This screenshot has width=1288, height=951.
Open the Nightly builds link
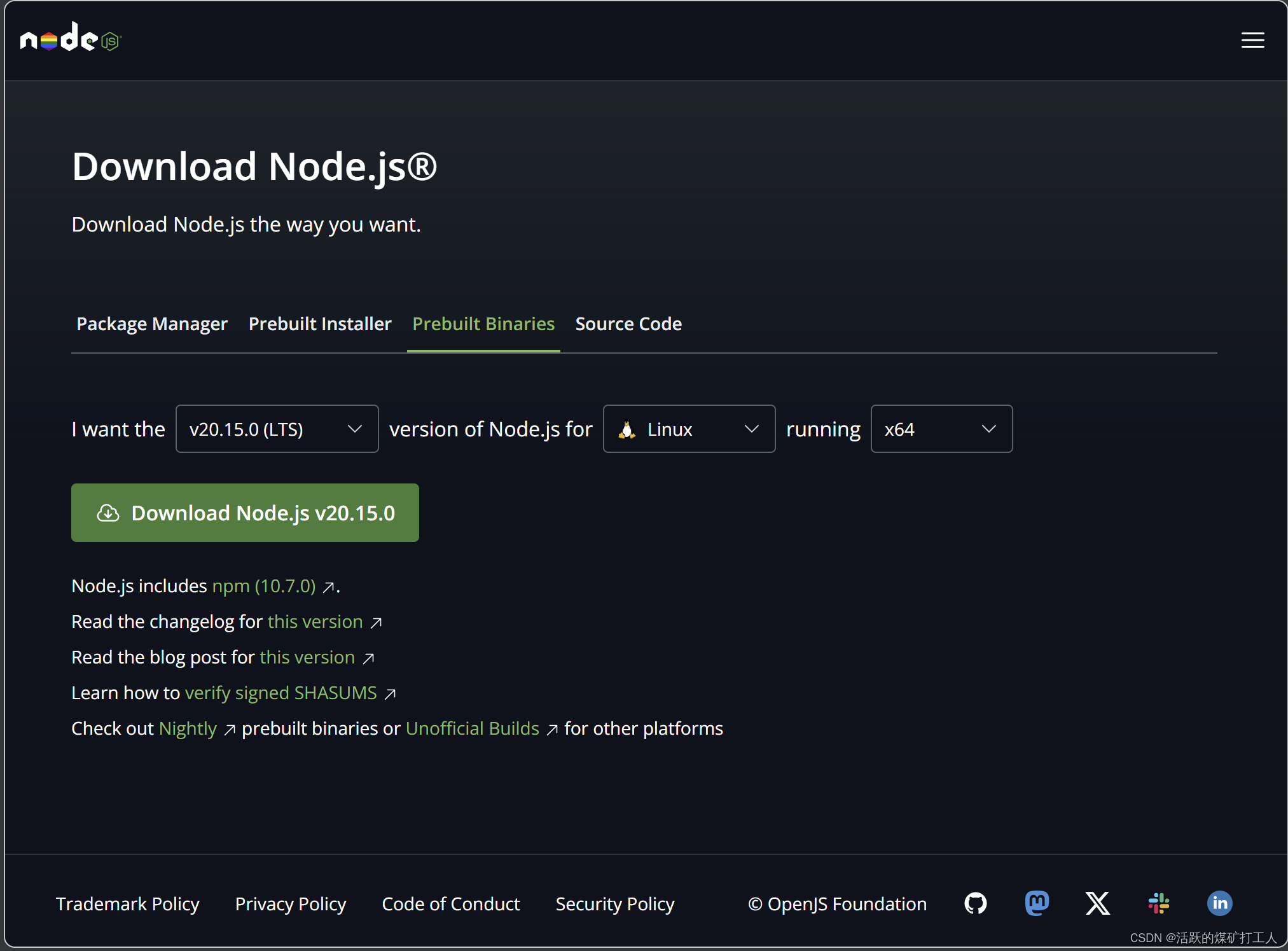188,728
